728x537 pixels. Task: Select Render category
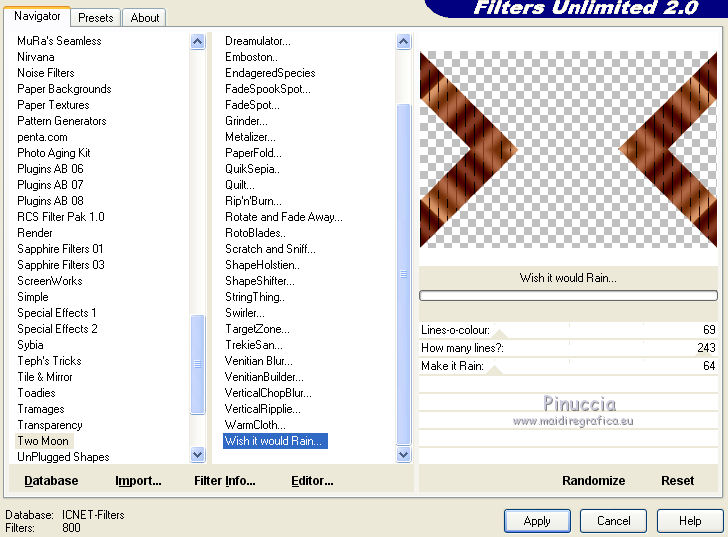click(x=35, y=233)
